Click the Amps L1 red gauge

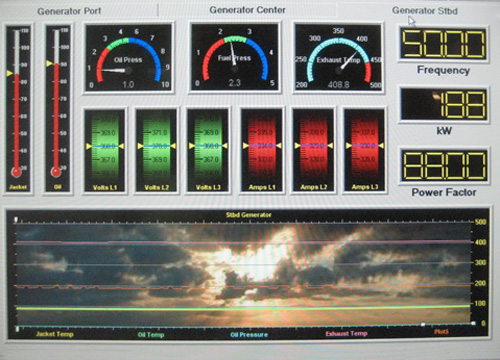[x=262, y=150]
